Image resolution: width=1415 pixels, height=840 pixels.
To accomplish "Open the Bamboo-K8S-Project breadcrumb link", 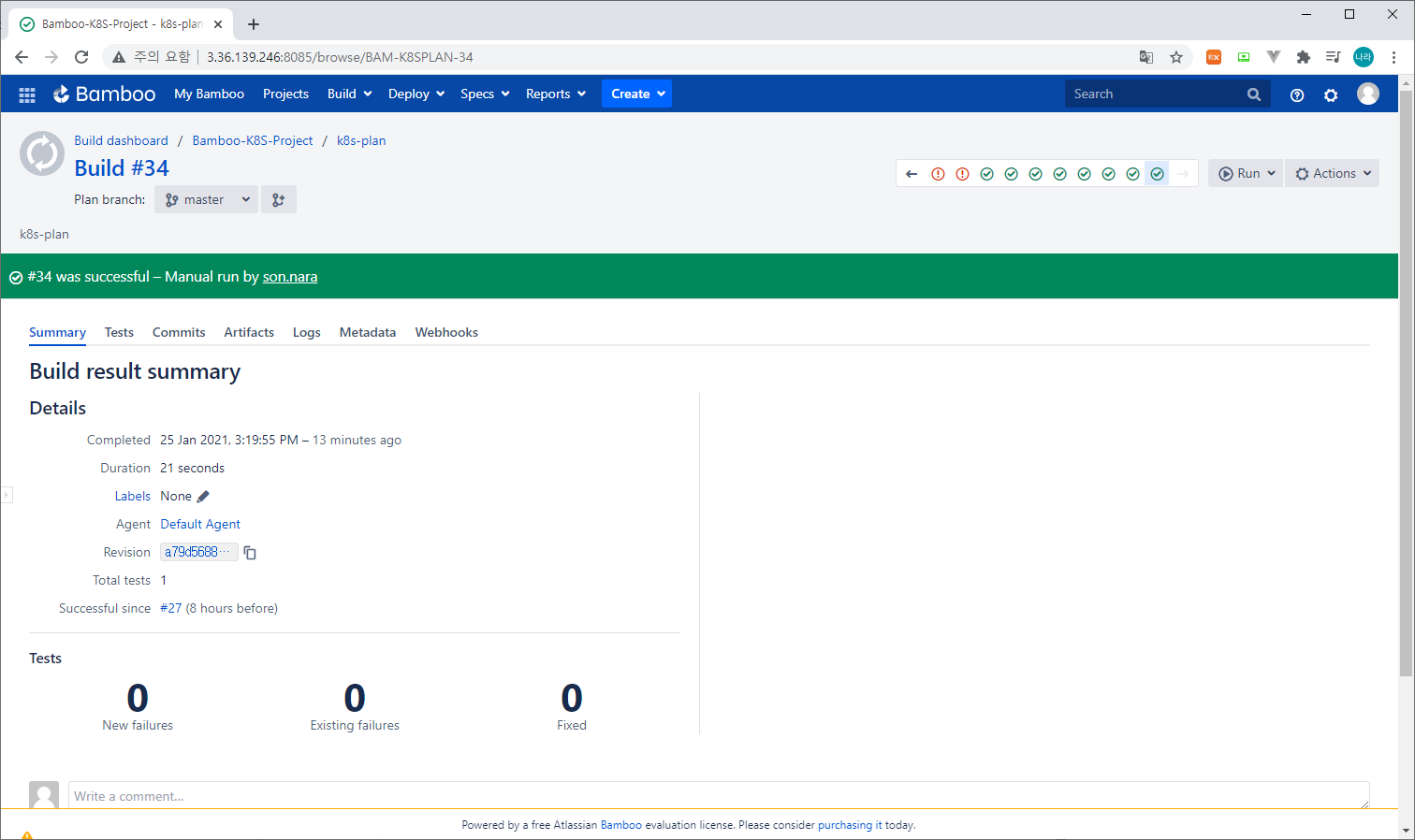I will pos(253,140).
